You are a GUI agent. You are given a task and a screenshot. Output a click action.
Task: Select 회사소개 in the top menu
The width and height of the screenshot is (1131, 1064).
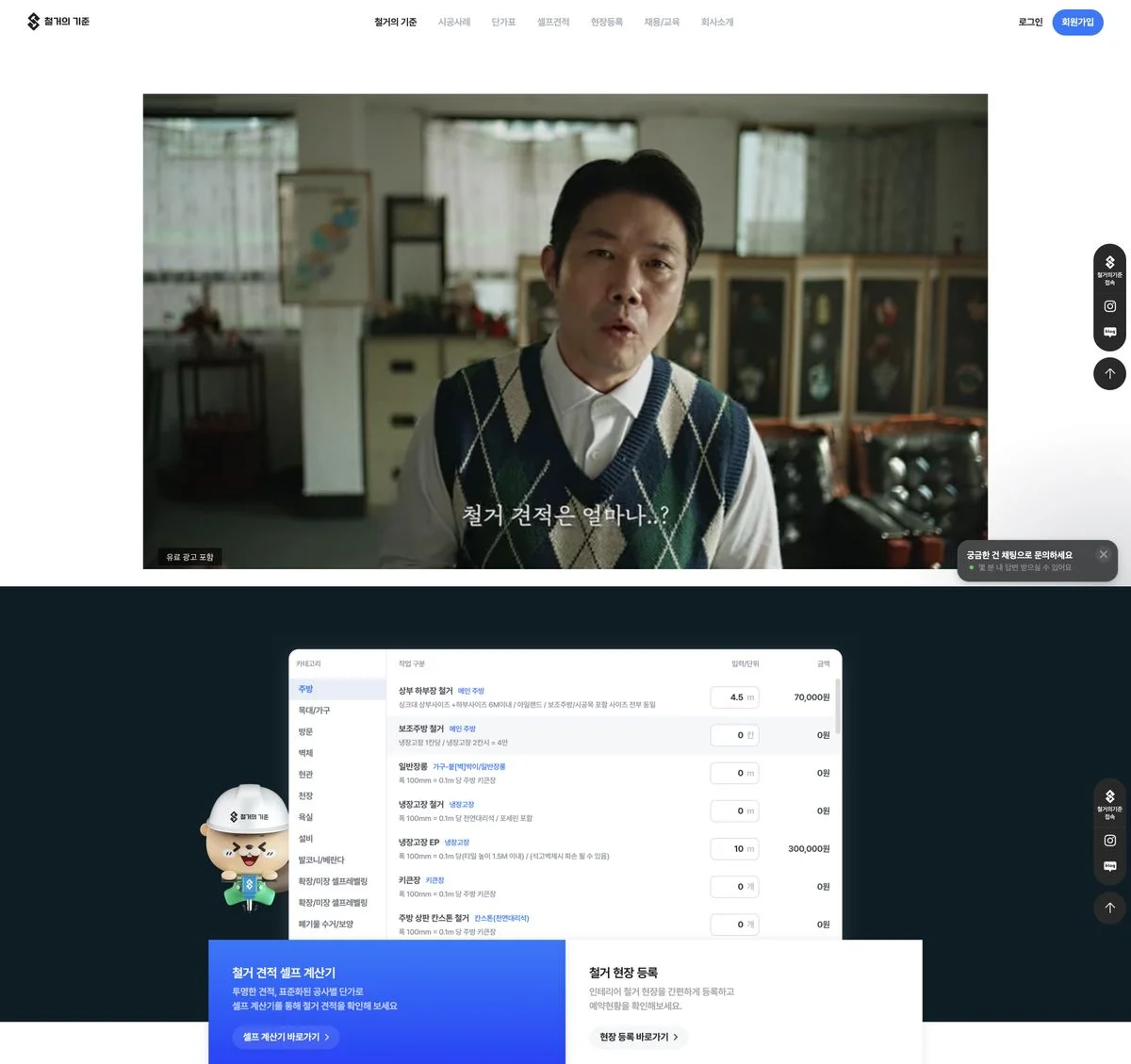716,22
